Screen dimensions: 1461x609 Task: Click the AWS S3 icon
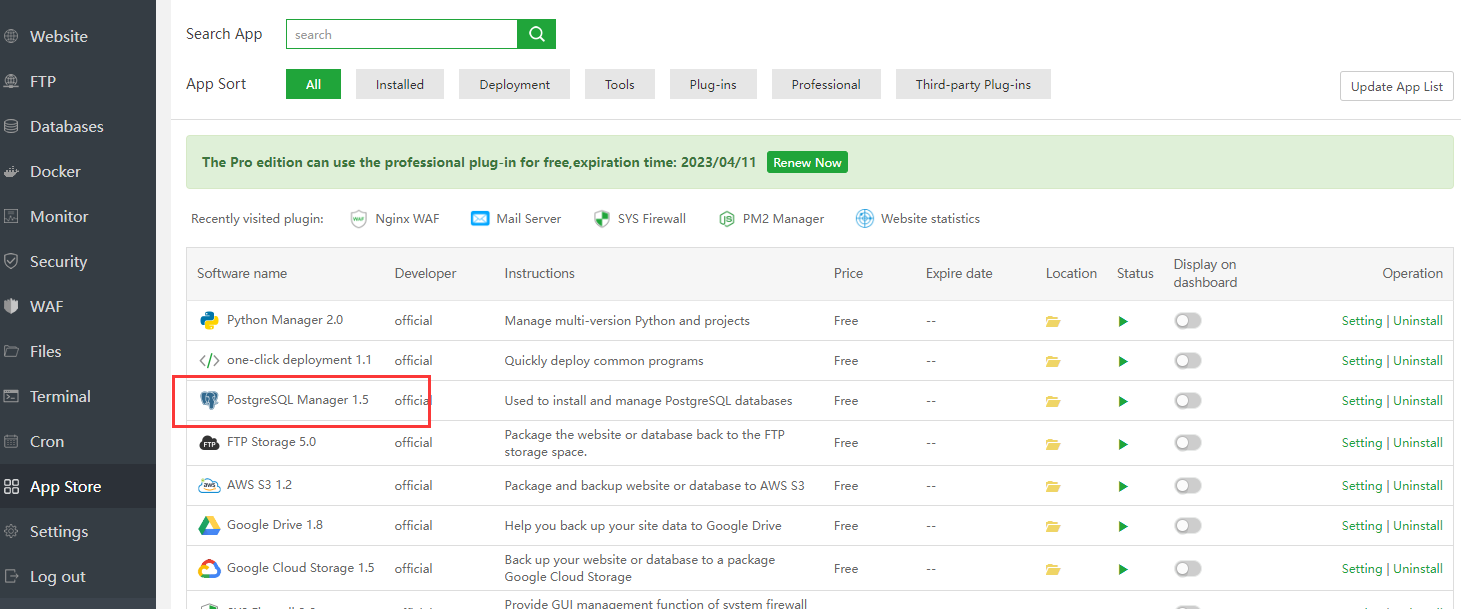pos(209,486)
